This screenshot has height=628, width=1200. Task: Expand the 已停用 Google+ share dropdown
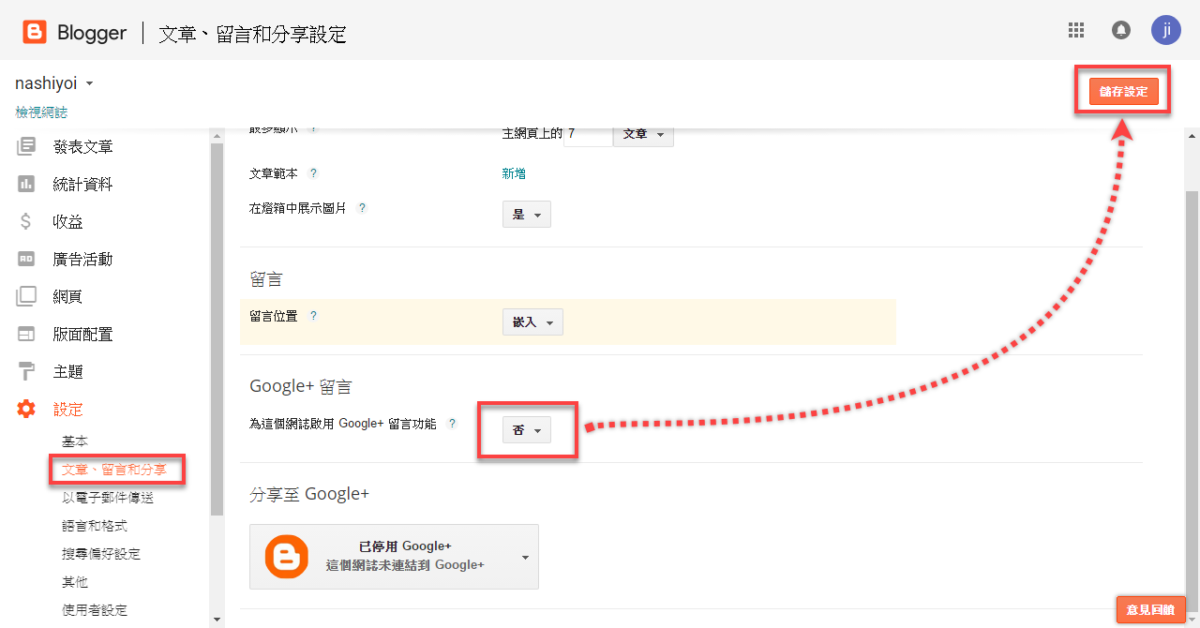click(525, 557)
